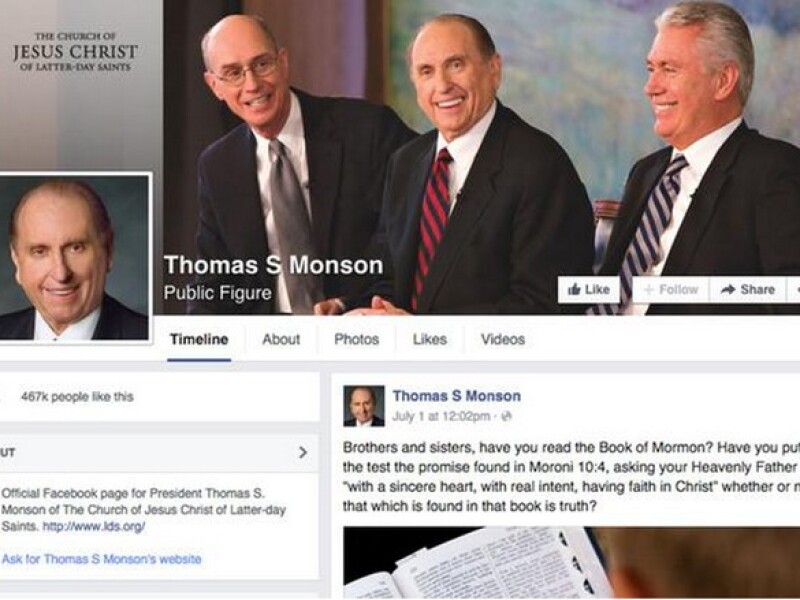This screenshot has height=600, width=800.
Task: Expand About section with chevron arrow
Action: (x=303, y=452)
